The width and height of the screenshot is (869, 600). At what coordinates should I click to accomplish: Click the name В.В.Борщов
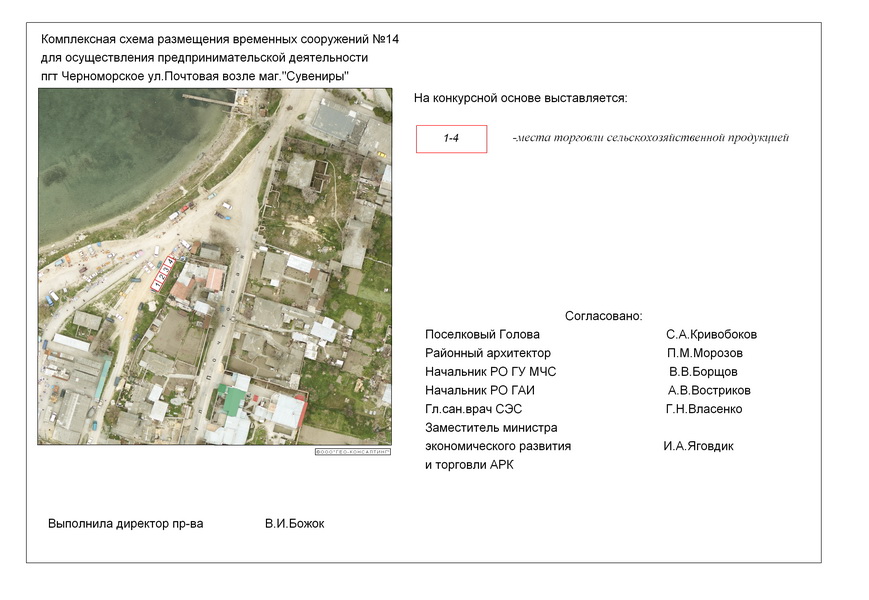pos(703,372)
